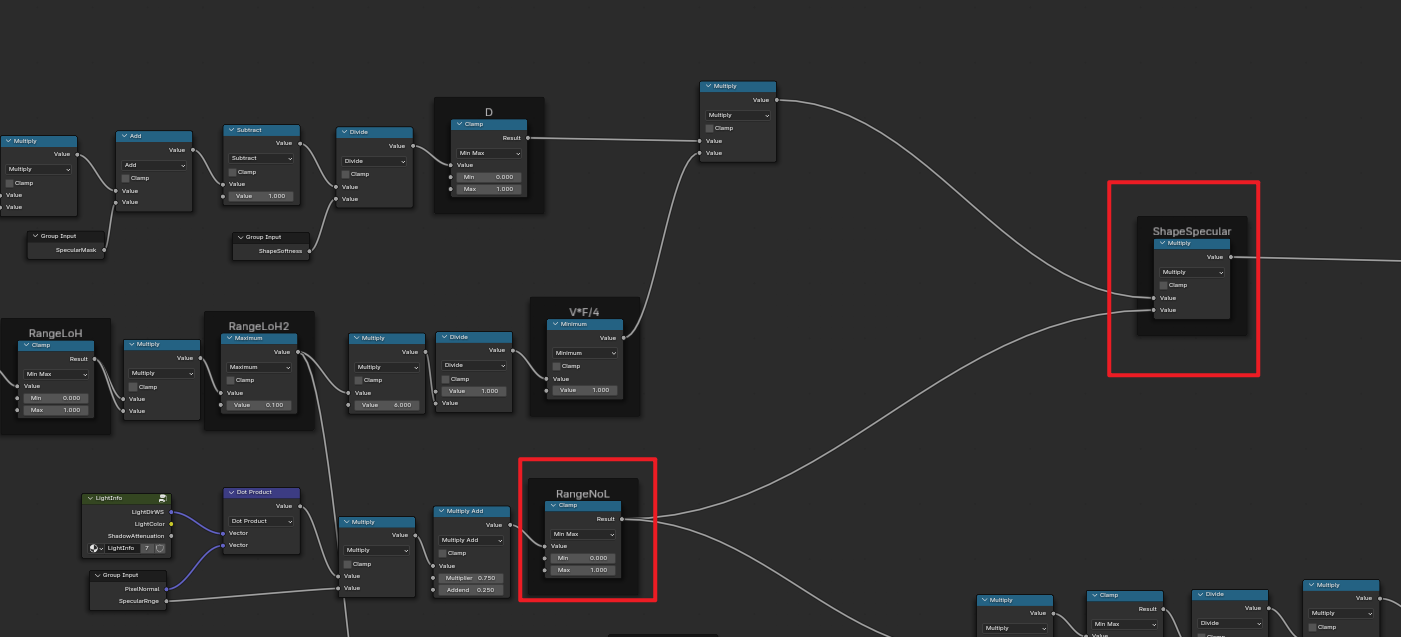Viewport: 1401px width, 637px height.
Task: Open the Minimum operation dropdown in V*F/4
Action: pos(585,353)
